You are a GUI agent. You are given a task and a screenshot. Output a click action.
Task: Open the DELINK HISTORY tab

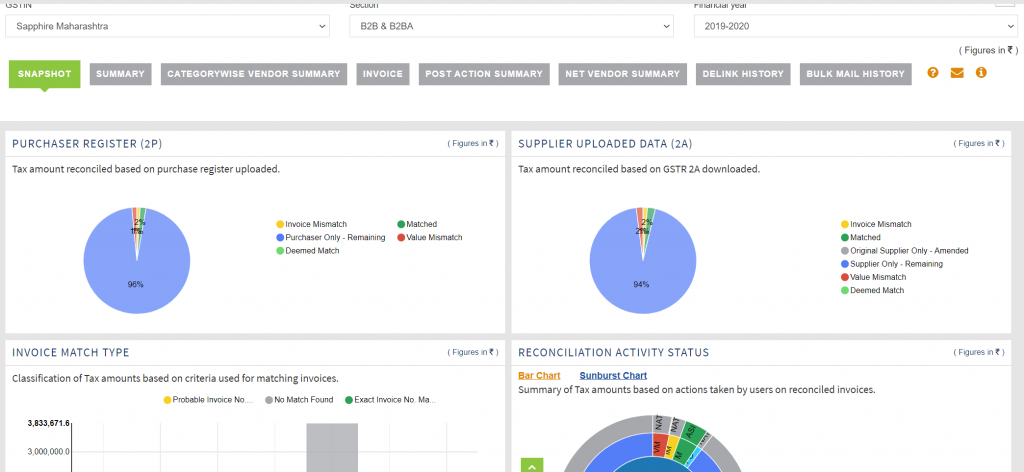[x=743, y=74]
